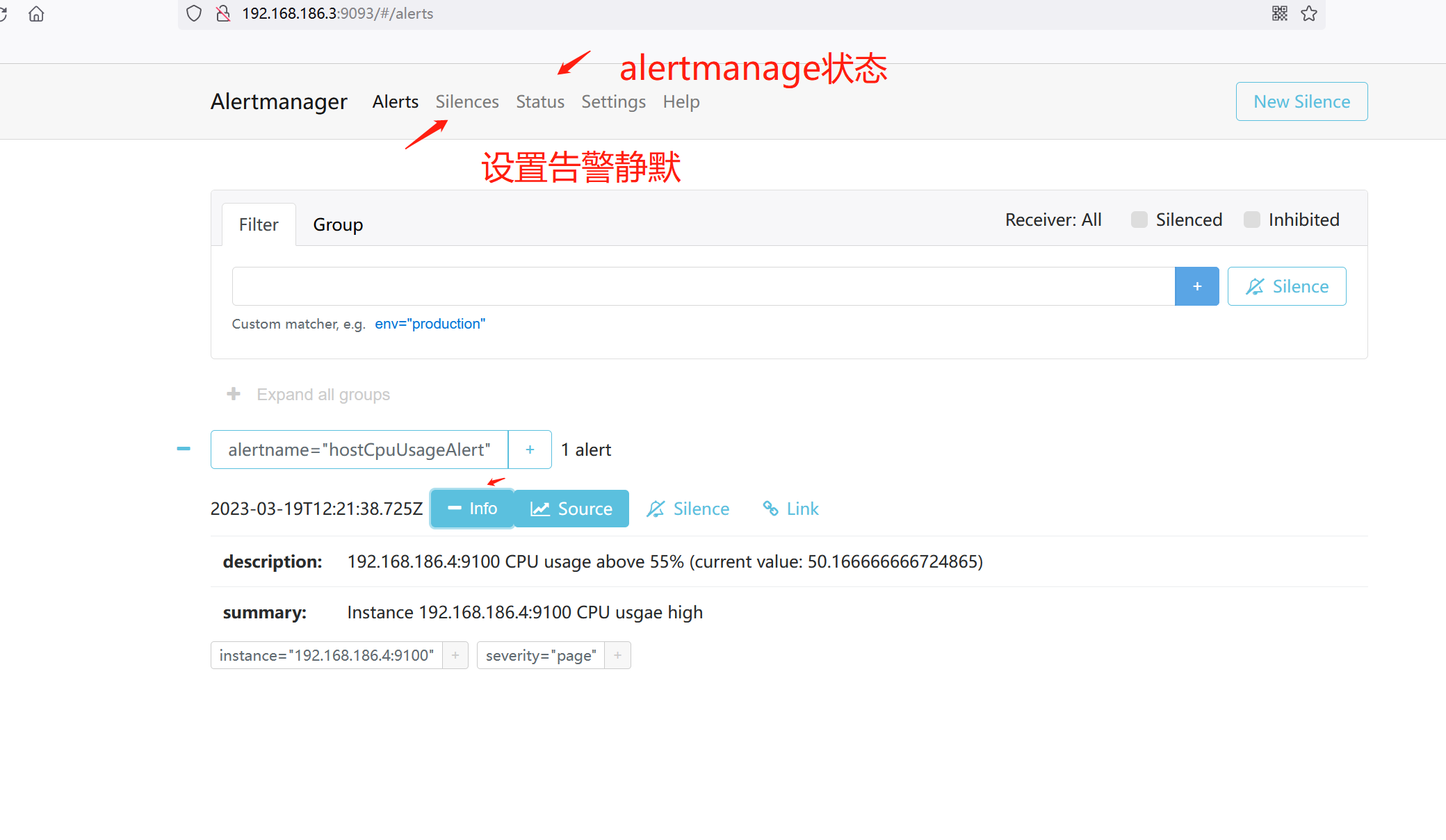1446x840 pixels.
Task: Add instance label matcher via plus icon
Action: (455, 655)
